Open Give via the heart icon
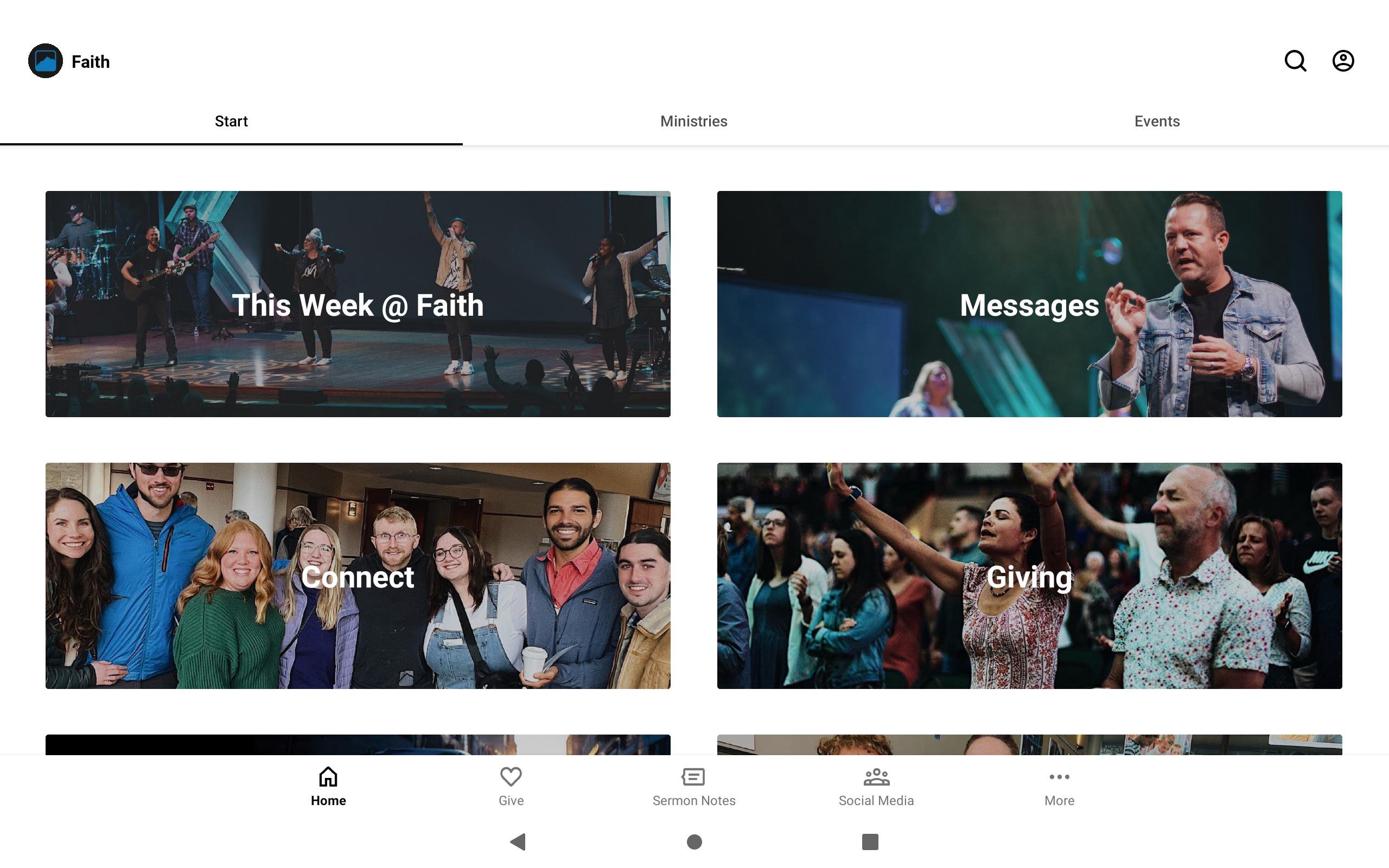The height and width of the screenshot is (868, 1389). click(511, 777)
